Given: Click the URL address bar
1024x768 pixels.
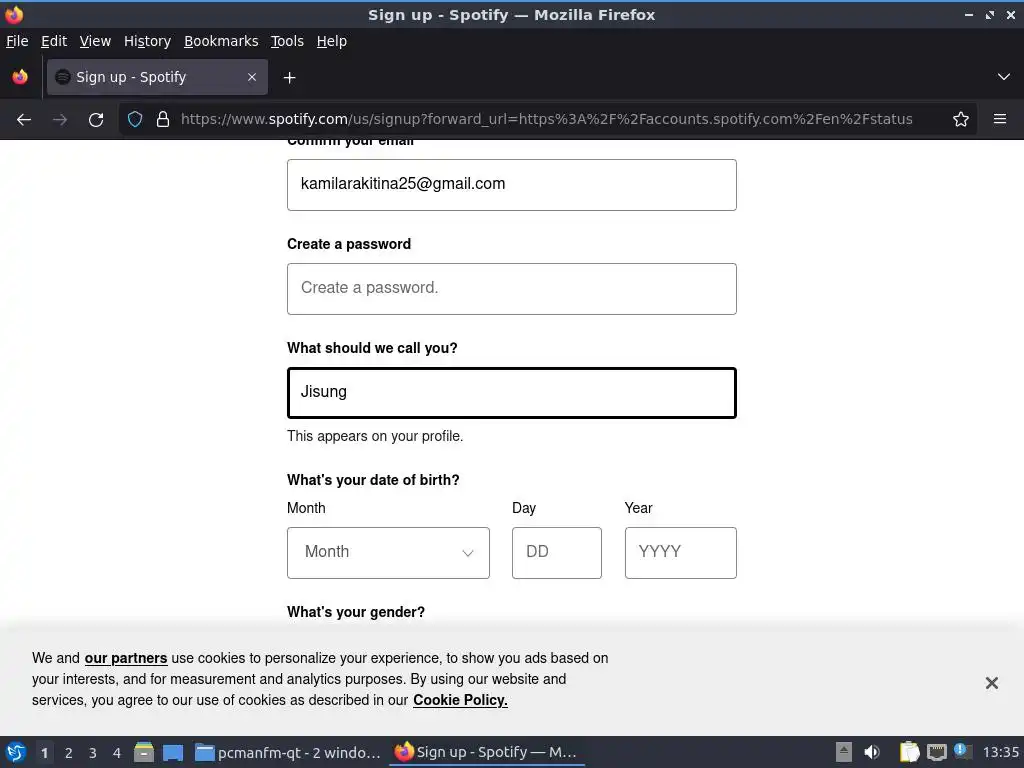Looking at the screenshot, I should (x=546, y=120).
